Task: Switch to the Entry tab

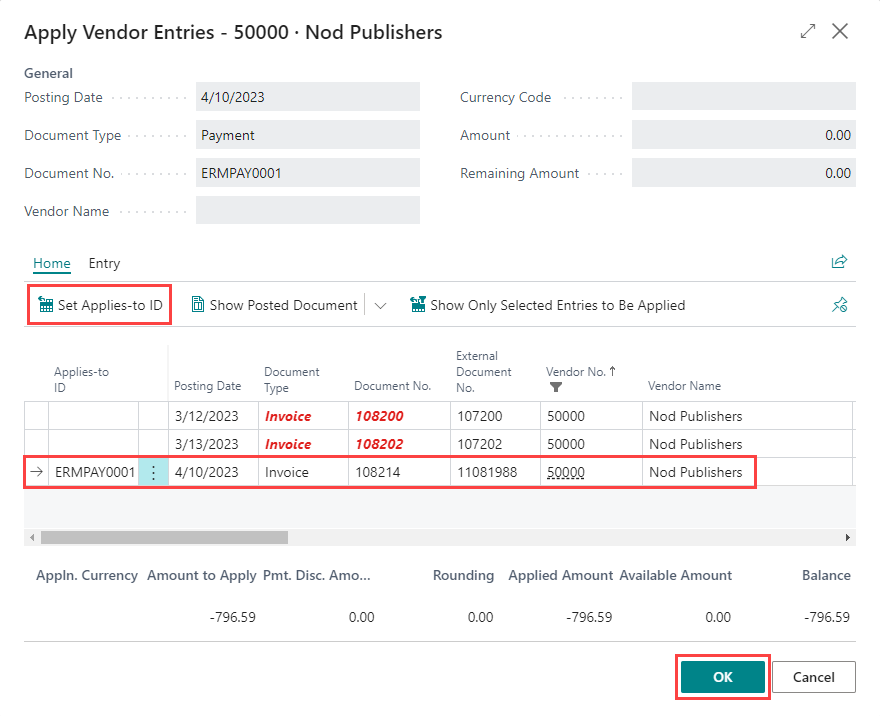Action: tap(104, 263)
